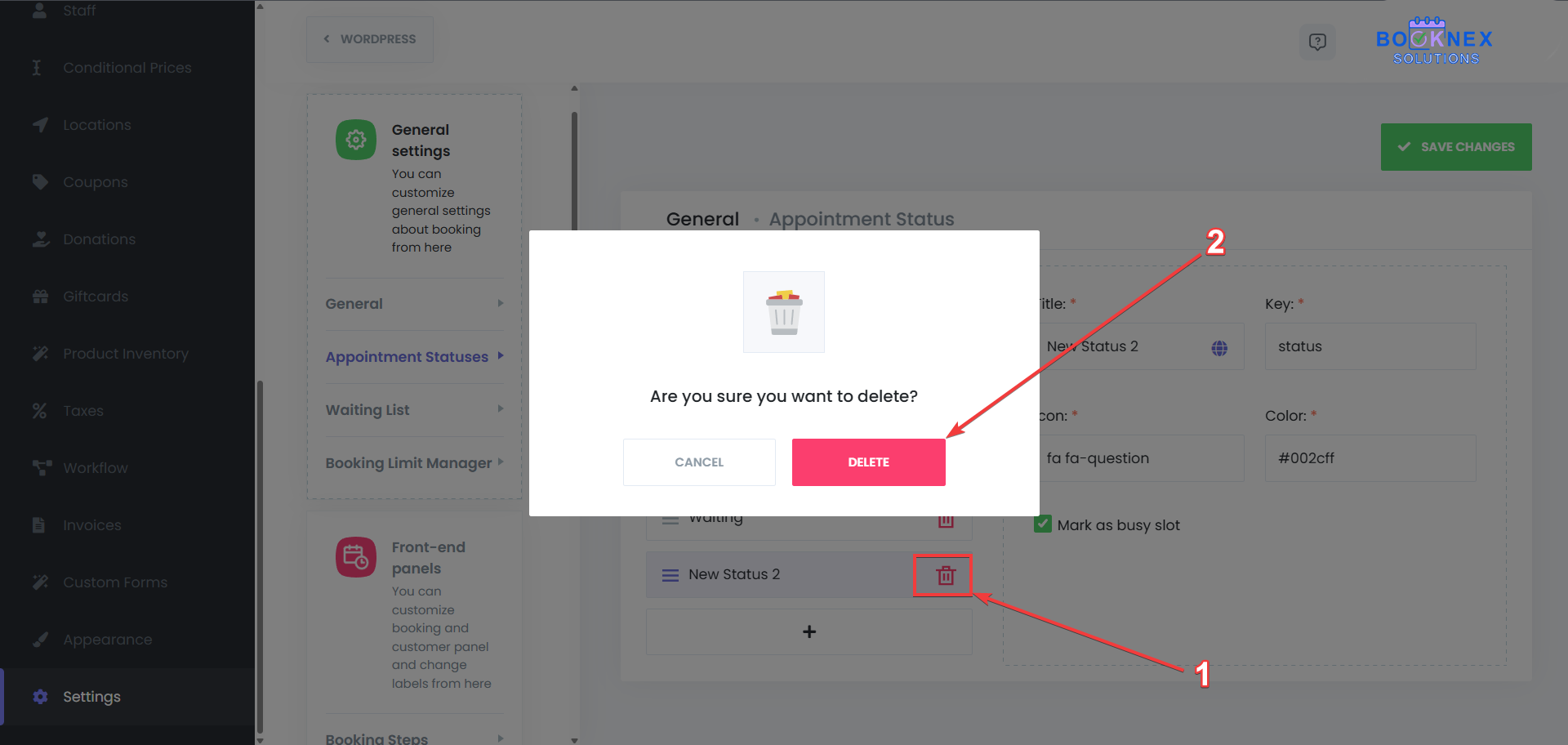Click the Color field showing #002cff
Screen dimensions: 1568x745
point(1370,458)
